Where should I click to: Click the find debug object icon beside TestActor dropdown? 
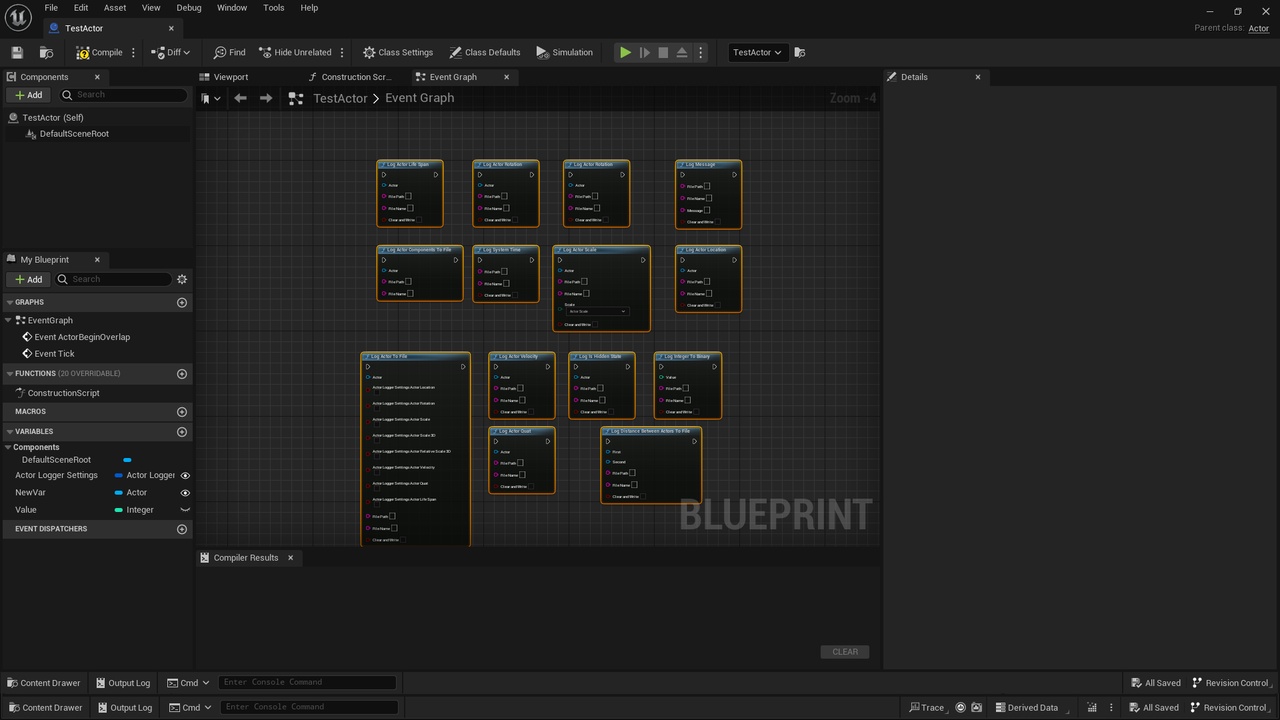pyautogui.click(x=799, y=52)
